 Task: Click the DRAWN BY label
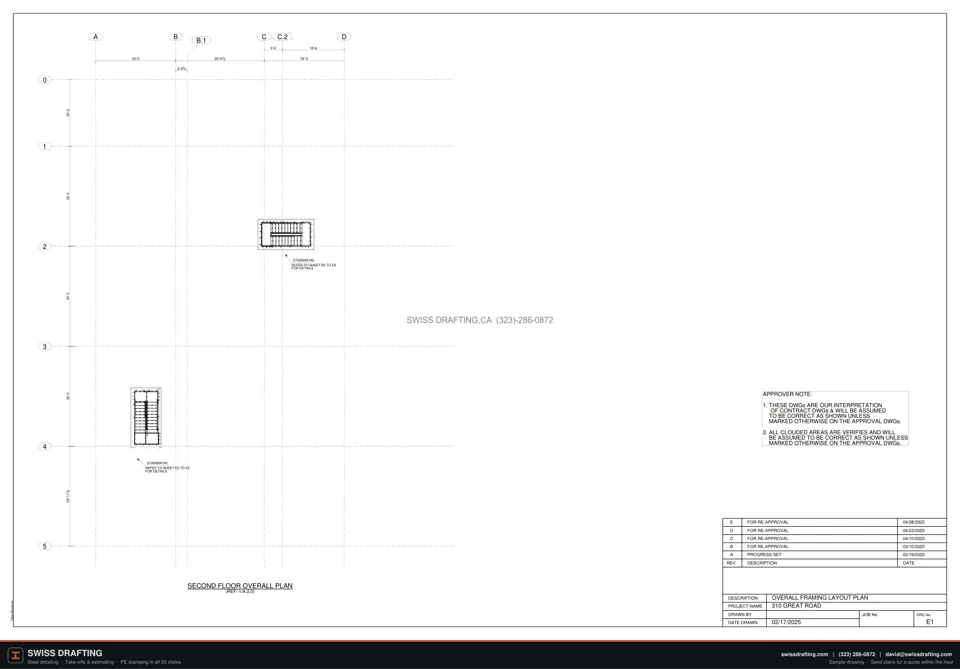tap(740, 615)
